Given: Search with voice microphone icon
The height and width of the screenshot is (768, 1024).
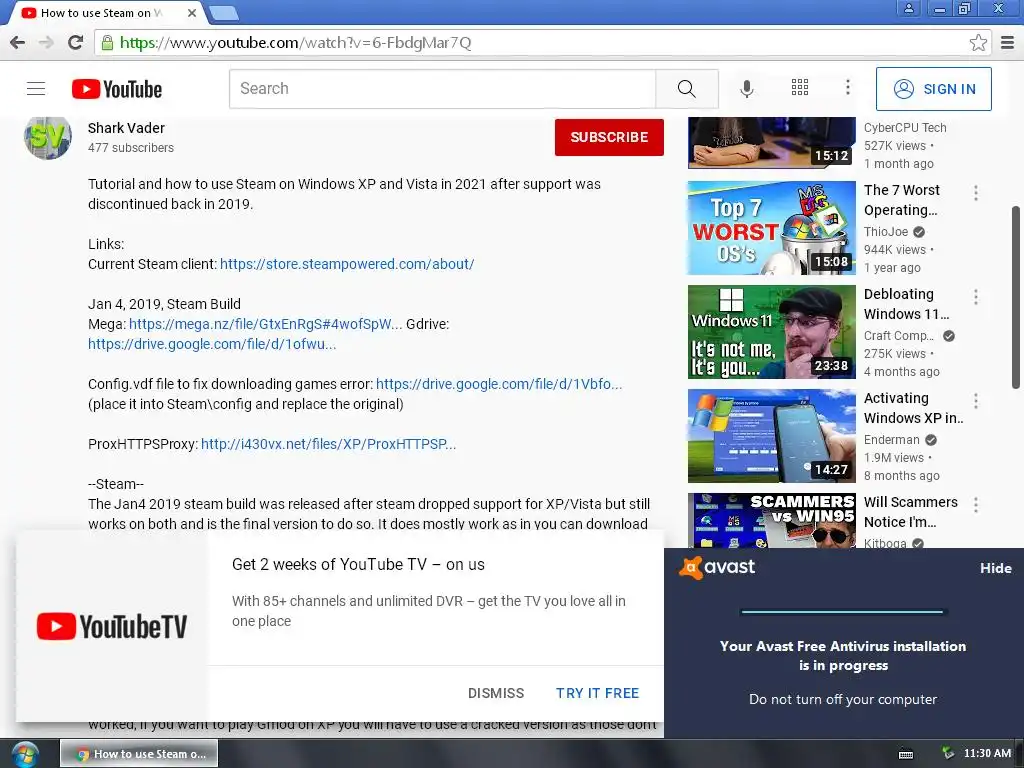Looking at the screenshot, I should tap(746, 89).
